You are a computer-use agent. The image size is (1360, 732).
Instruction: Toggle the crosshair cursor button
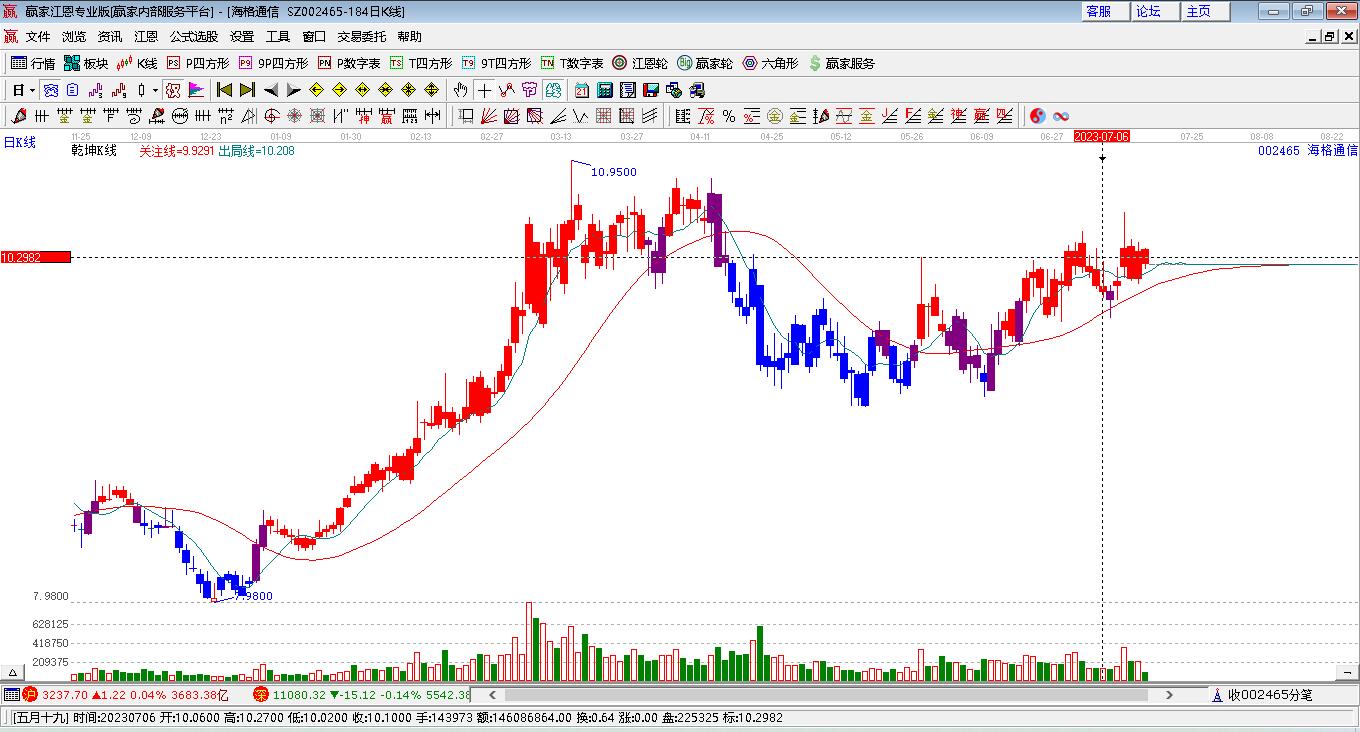(x=484, y=90)
